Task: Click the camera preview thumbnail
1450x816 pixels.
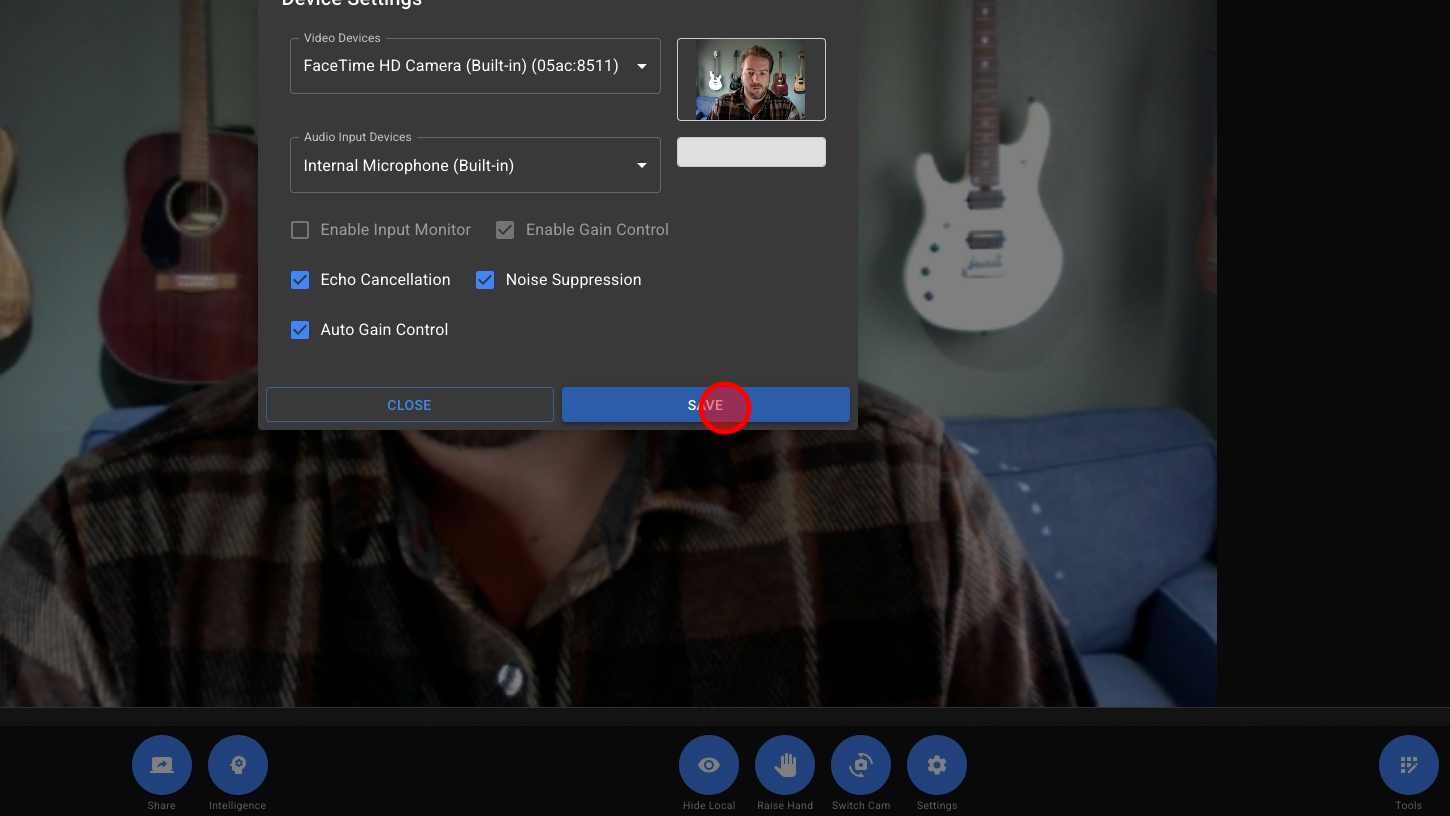Action: click(751, 79)
